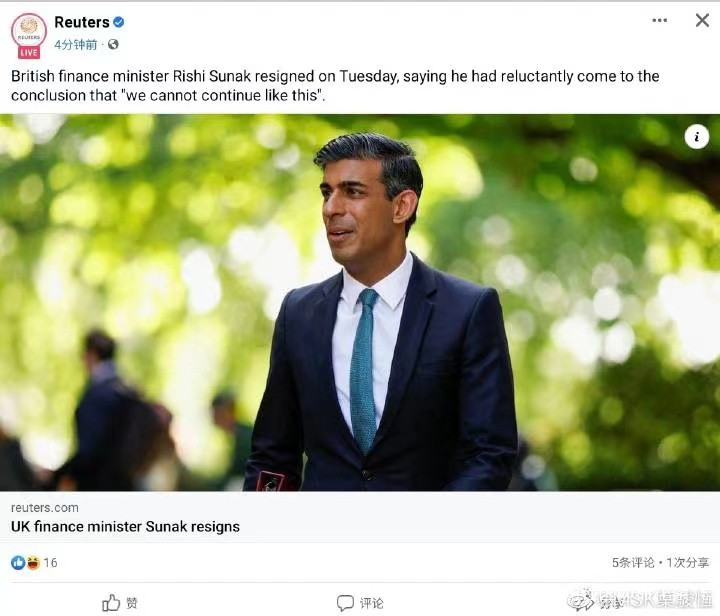Screen dimensions: 720x616
Task: Close the post with the X
Action: pos(702,20)
